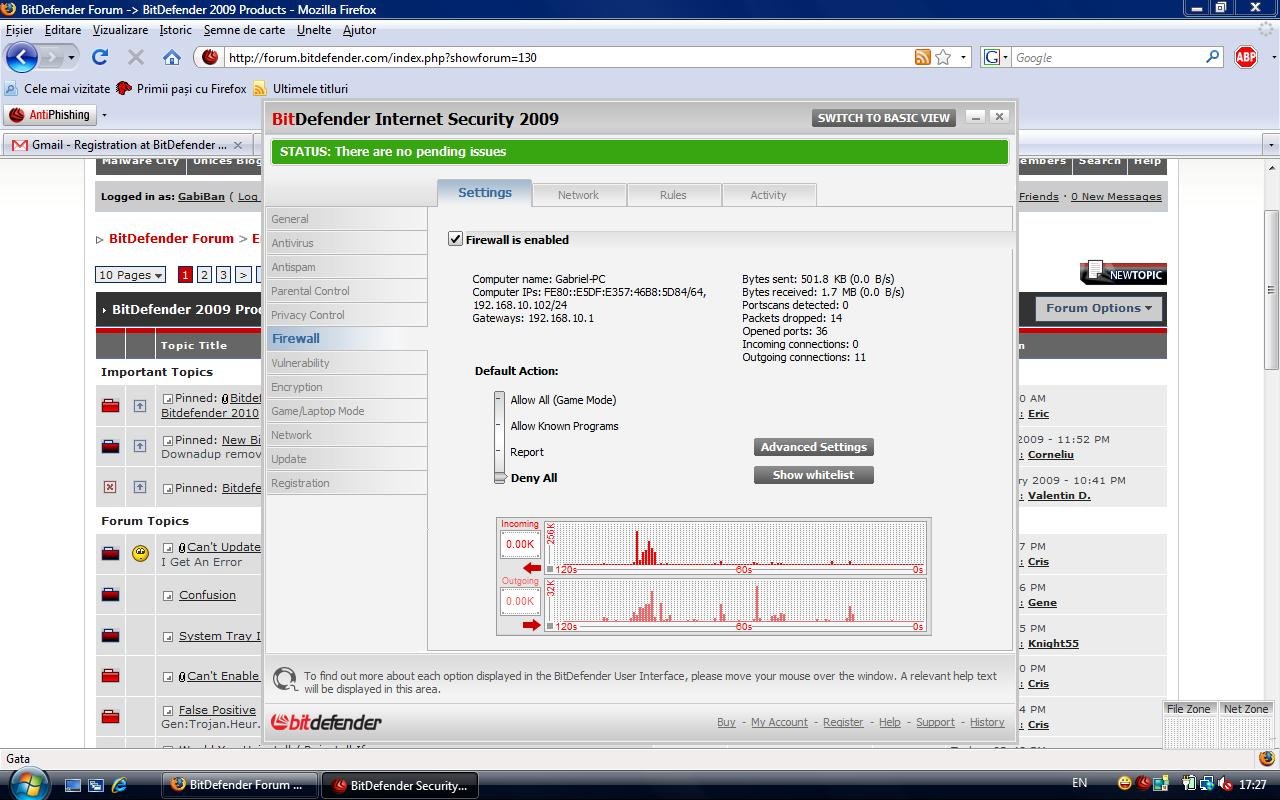This screenshot has height=800, width=1280.
Task: Open Vulnerability section in sidebar
Action: 346,363
